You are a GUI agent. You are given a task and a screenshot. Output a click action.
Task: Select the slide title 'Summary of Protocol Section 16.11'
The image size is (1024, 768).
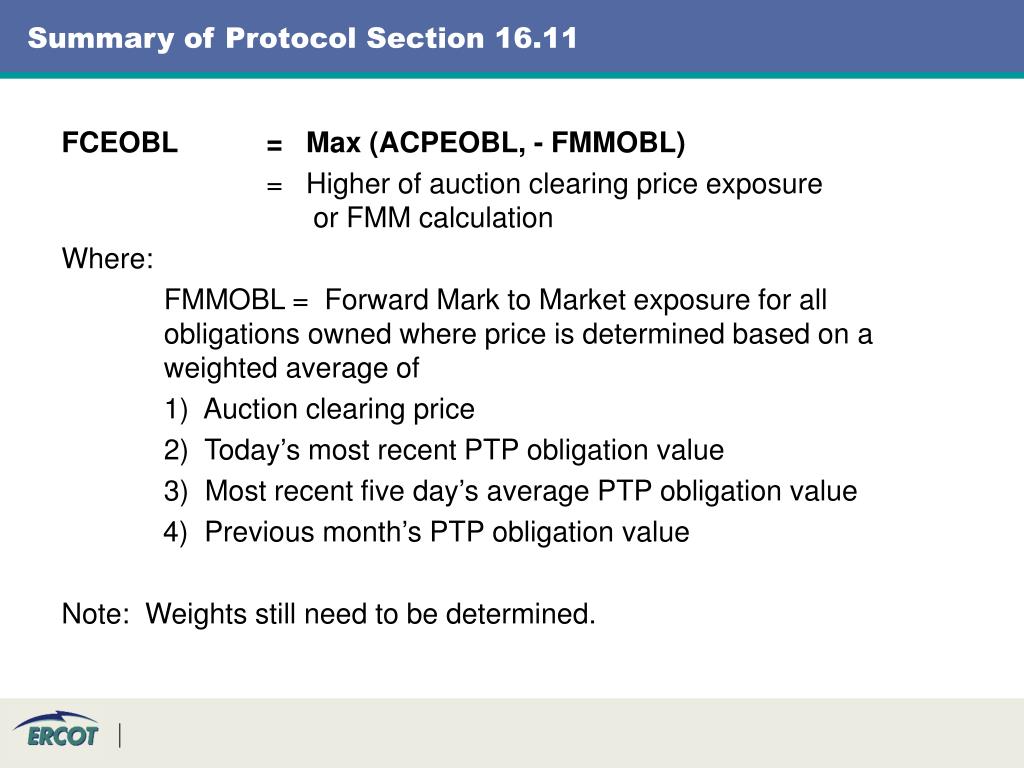[x=302, y=38]
